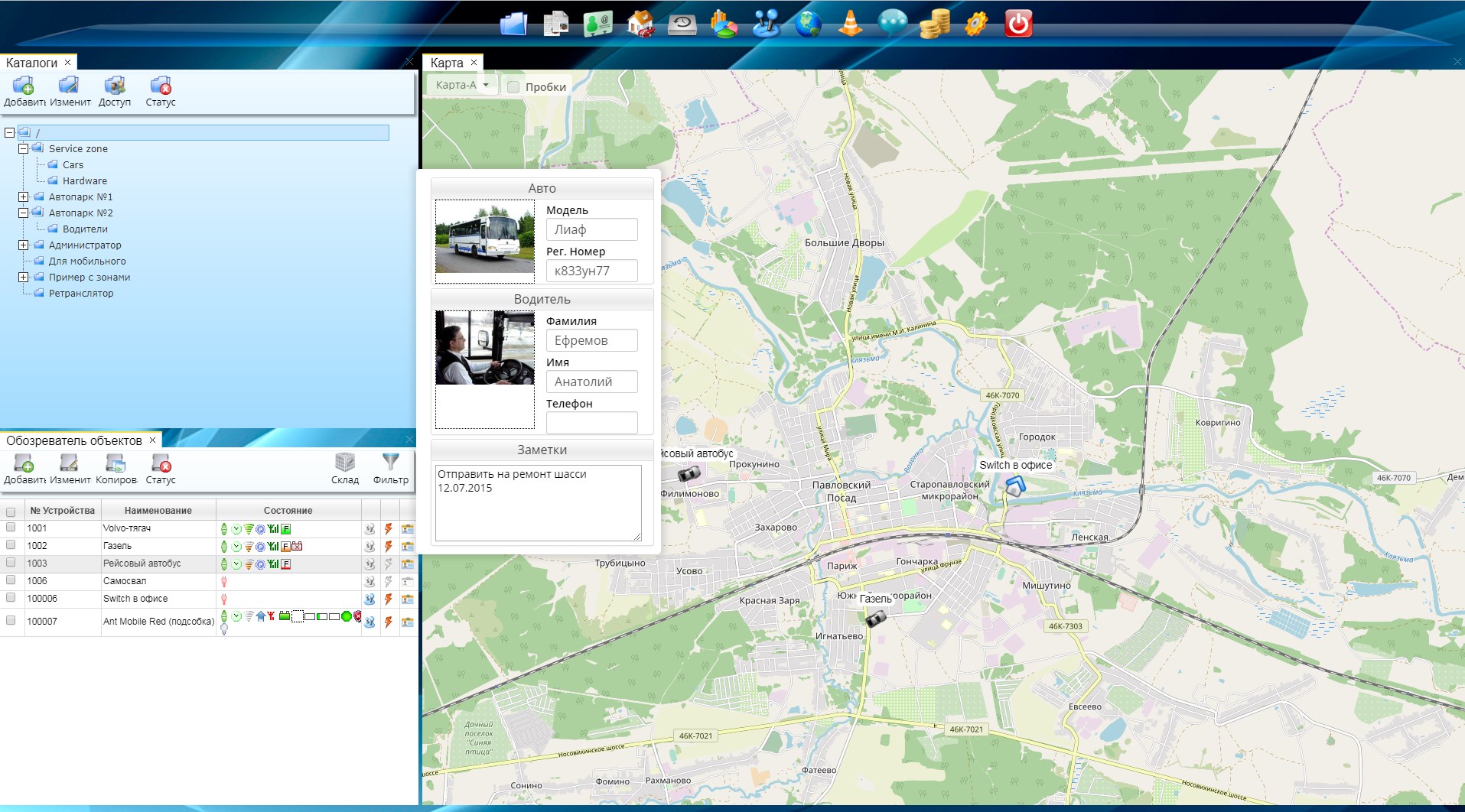1465x812 pixels.
Task: Enable the Пробки traffic checkbox
Action: (x=513, y=87)
